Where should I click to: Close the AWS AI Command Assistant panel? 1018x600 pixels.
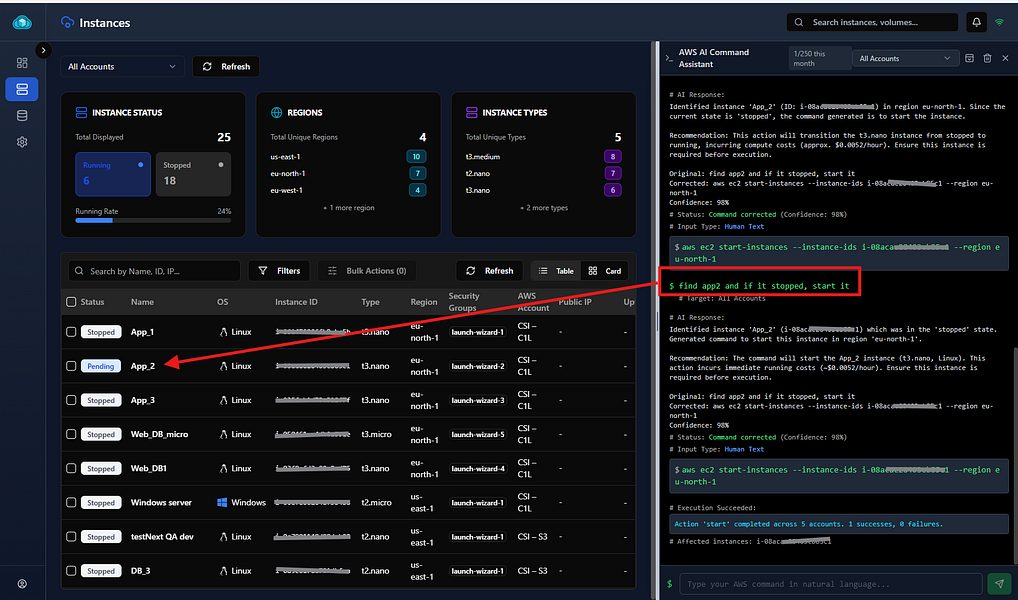[x=1005, y=58]
